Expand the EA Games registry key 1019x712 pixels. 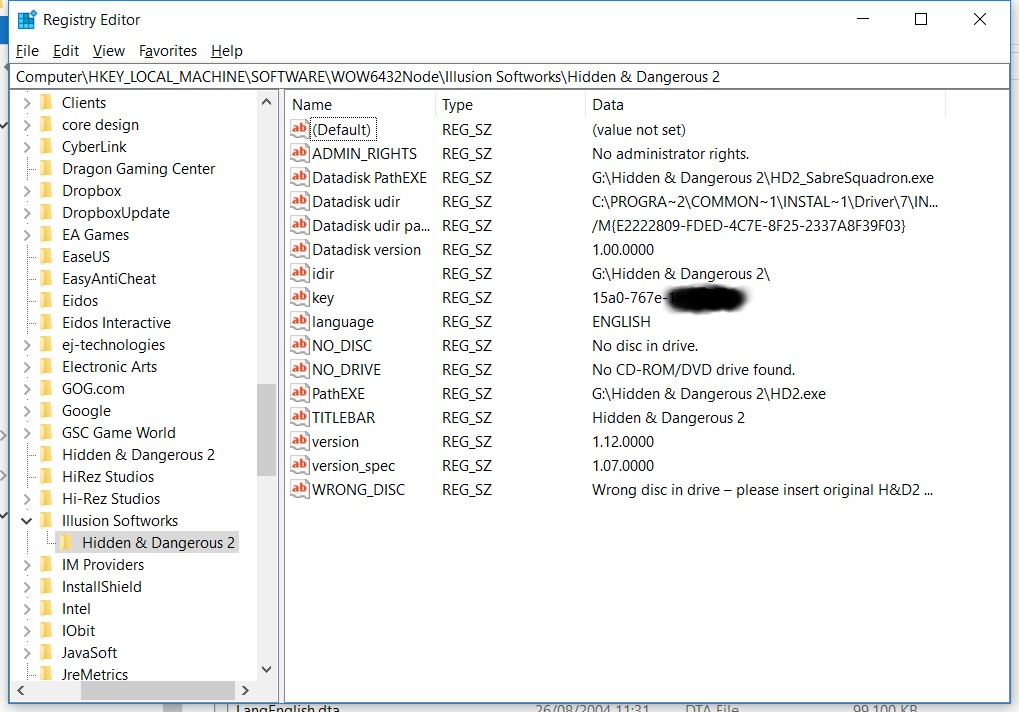point(26,234)
